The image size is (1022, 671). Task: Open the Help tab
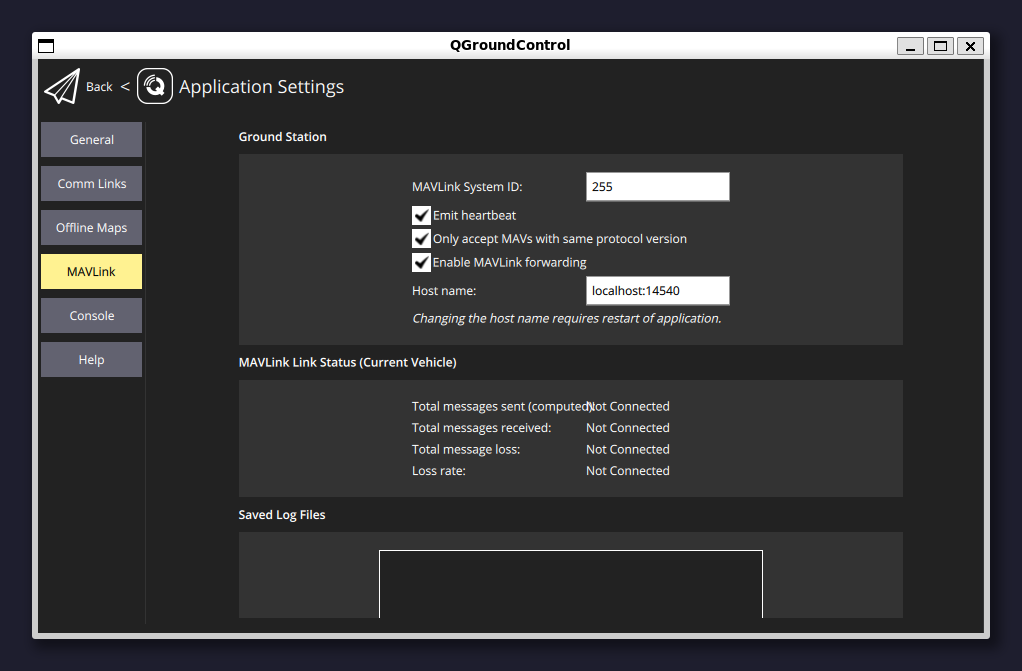pyautogui.click(x=91, y=359)
